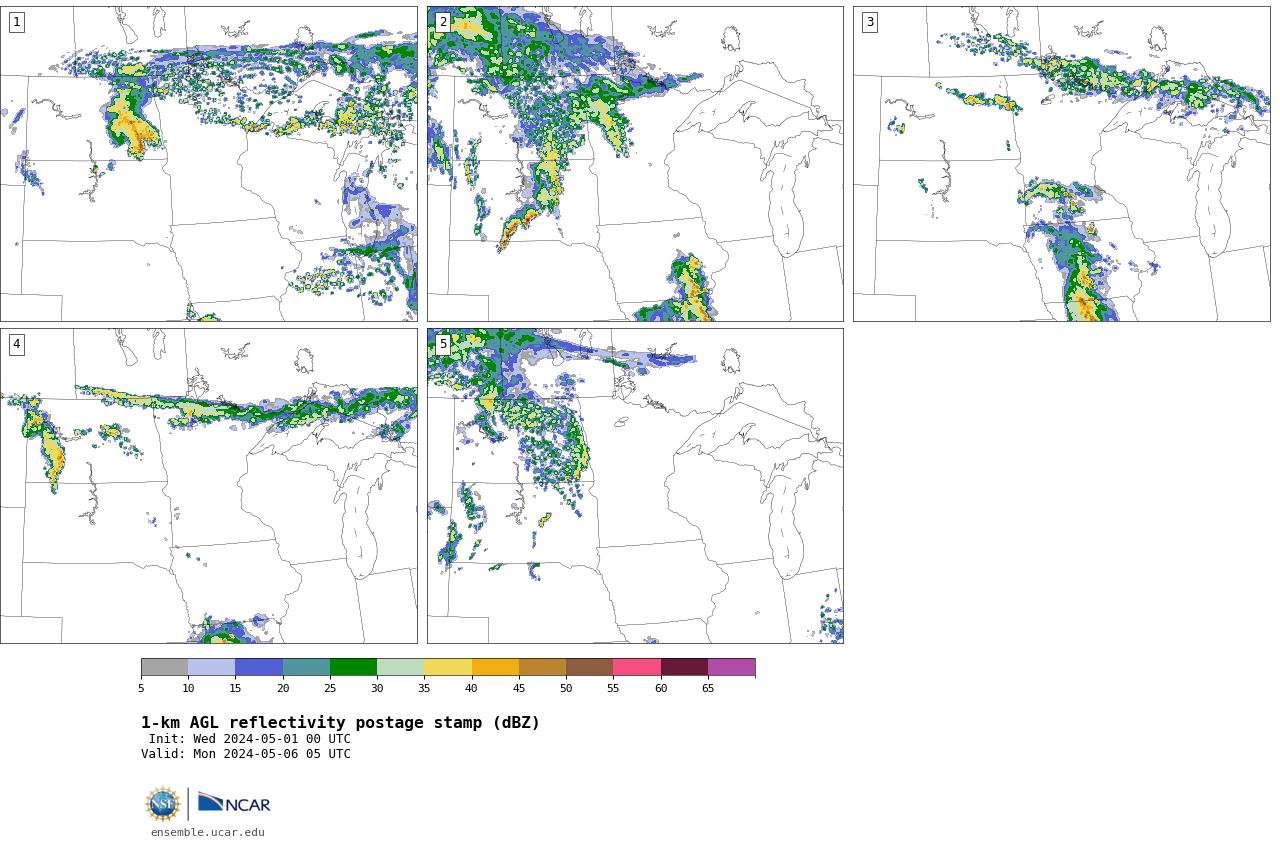Screen dimensions: 1280x844
Task: Open ensemble member 2 reflectivity map
Action: tap(635, 164)
